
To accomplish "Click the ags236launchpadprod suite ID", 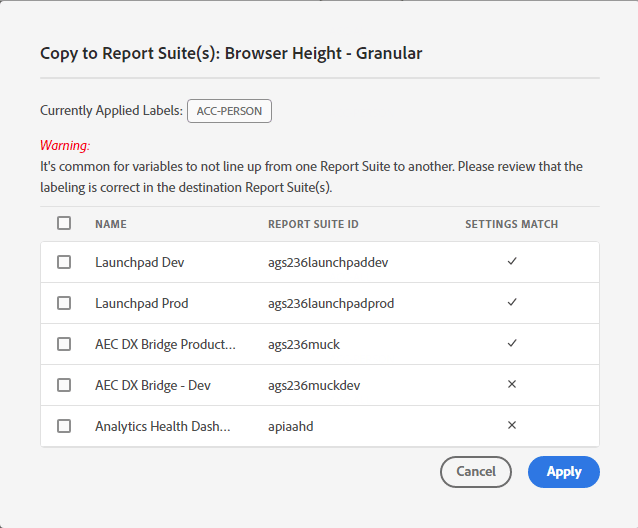I will (331, 304).
